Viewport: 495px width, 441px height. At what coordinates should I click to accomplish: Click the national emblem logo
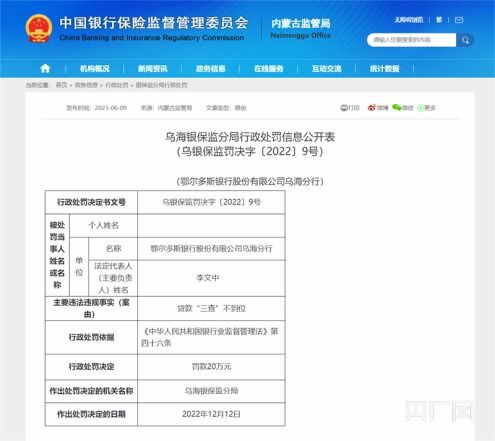coord(39,28)
